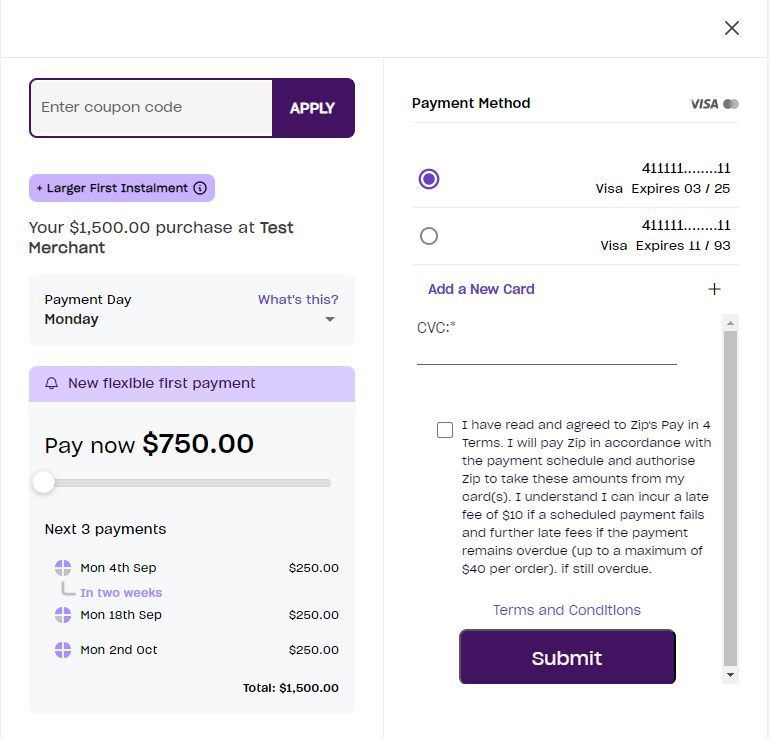This screenshot has width=770, height=738.
Task: Open the What's this? link
Action: pyautogui.click(x=298, y=300)
